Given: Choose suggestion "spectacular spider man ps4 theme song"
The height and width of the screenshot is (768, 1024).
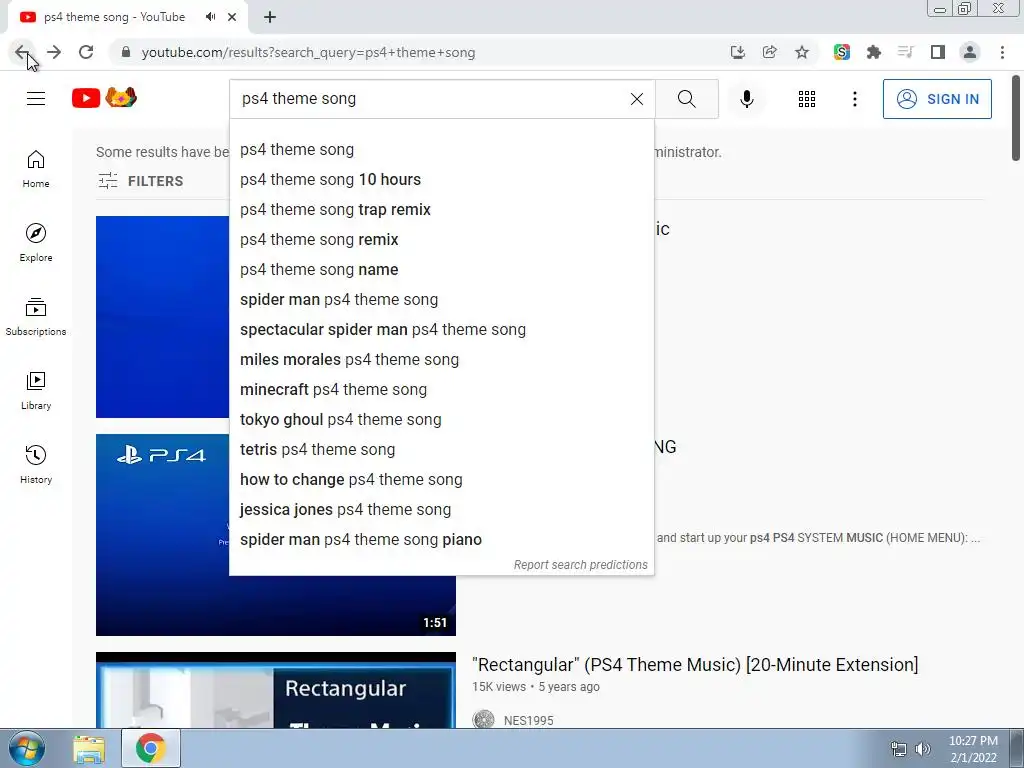Looking at the screenshot, I should (441, 330).
